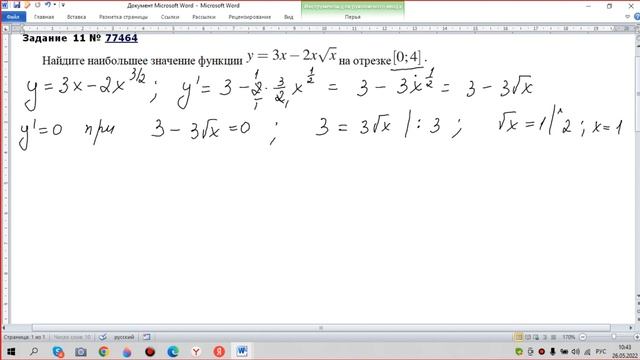Change language via русский in status bar
This screenshot has width=640, height=360.
[124, 337]
